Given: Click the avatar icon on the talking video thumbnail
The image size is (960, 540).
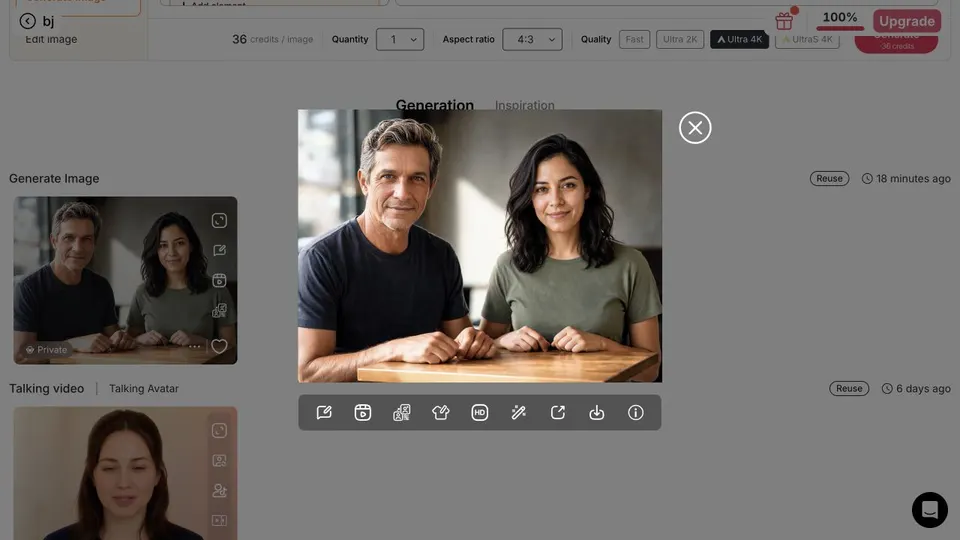Looking at the screenshot, I should coord(219,490).
